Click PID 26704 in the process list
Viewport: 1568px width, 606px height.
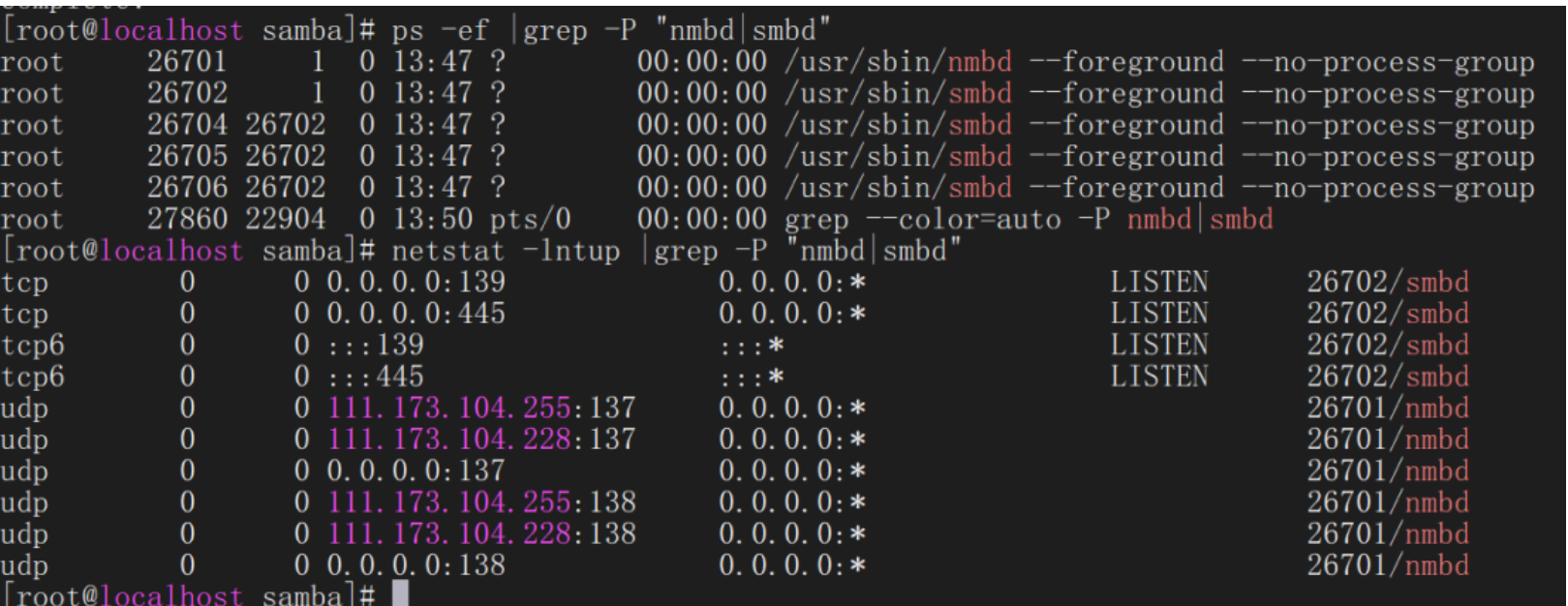tap(187, 126)
